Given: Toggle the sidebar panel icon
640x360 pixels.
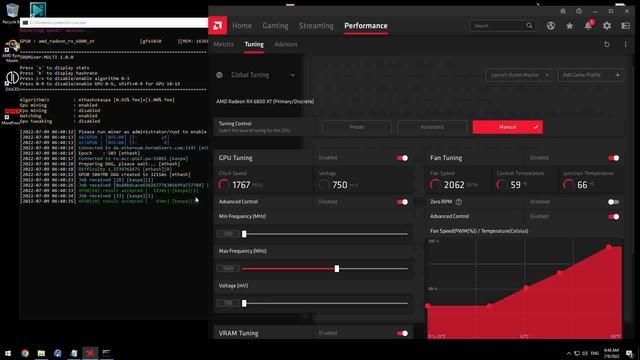Looking at the screenshot, I should click(x=626, y=26).
